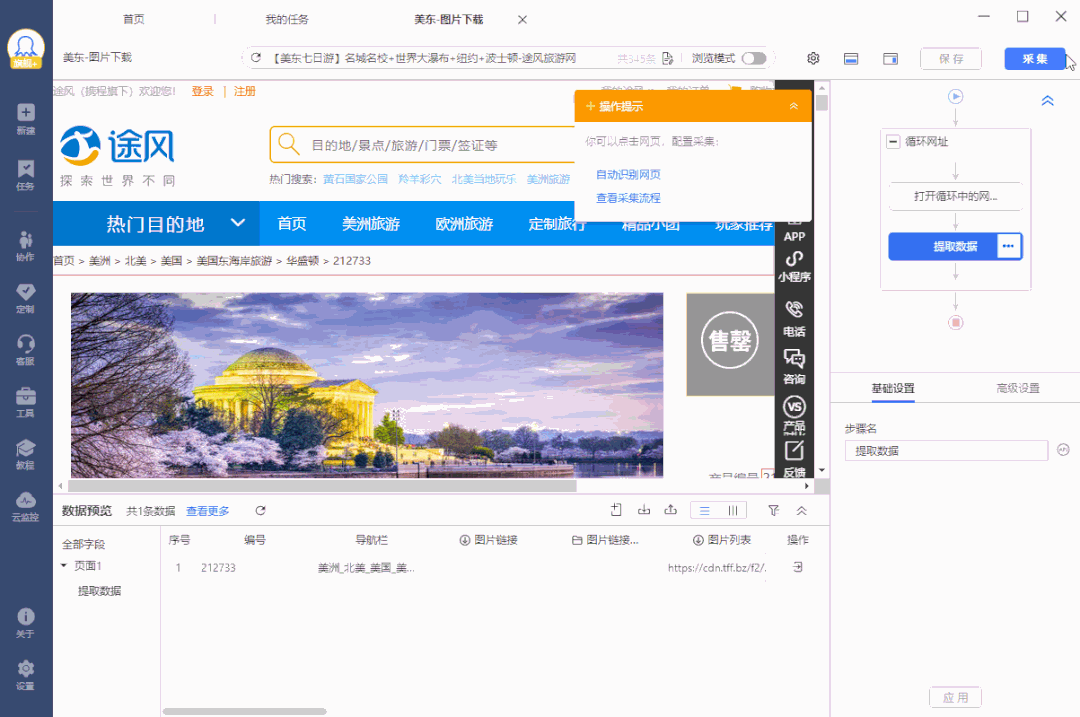This screenshot has width=1080, height=717.
Task: Open 云监控 cloud monitor in sidebar
Action: pos(26,505)
